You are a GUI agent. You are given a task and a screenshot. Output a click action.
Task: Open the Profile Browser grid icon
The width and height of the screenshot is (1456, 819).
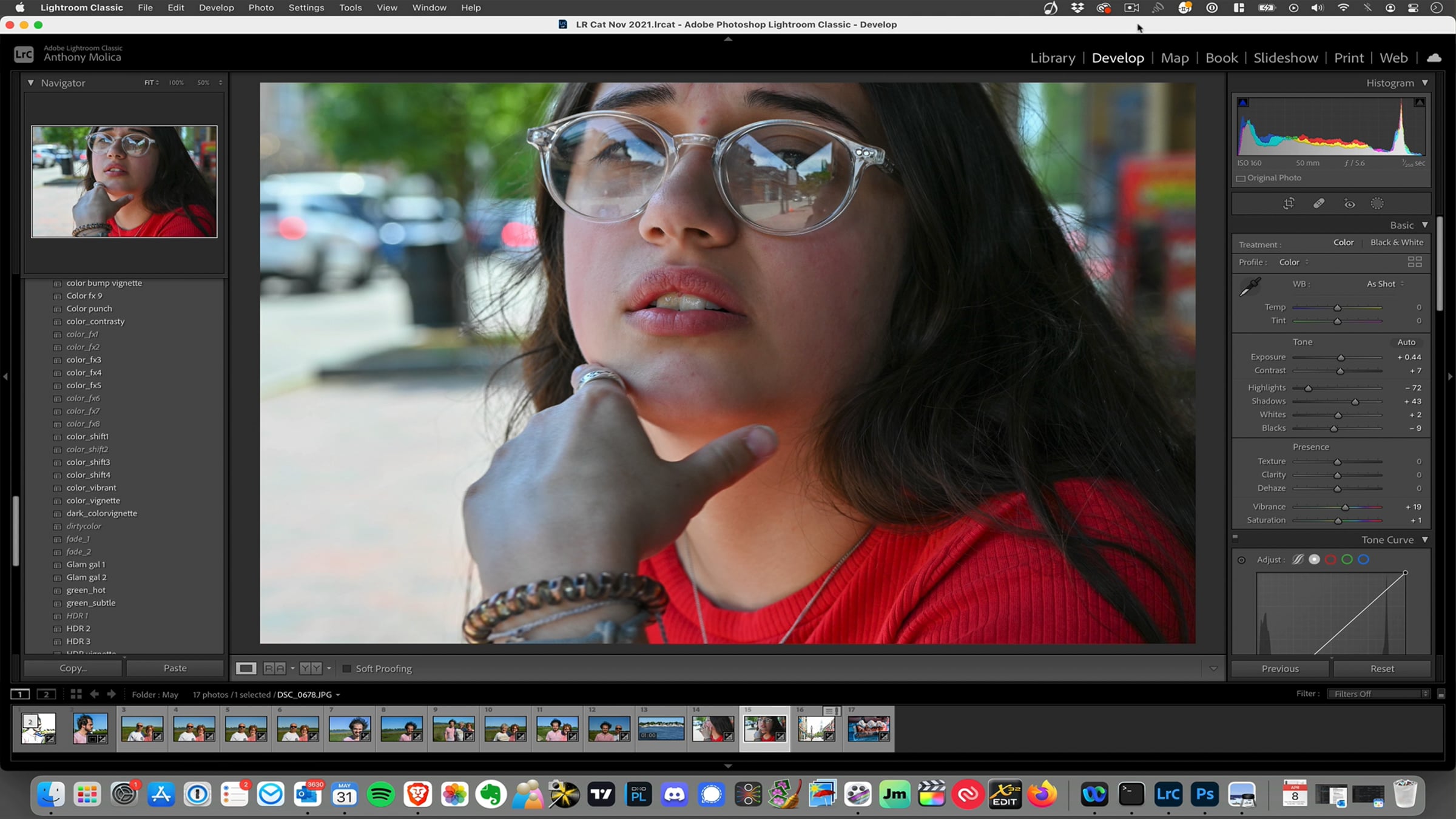pos(1414,262)
